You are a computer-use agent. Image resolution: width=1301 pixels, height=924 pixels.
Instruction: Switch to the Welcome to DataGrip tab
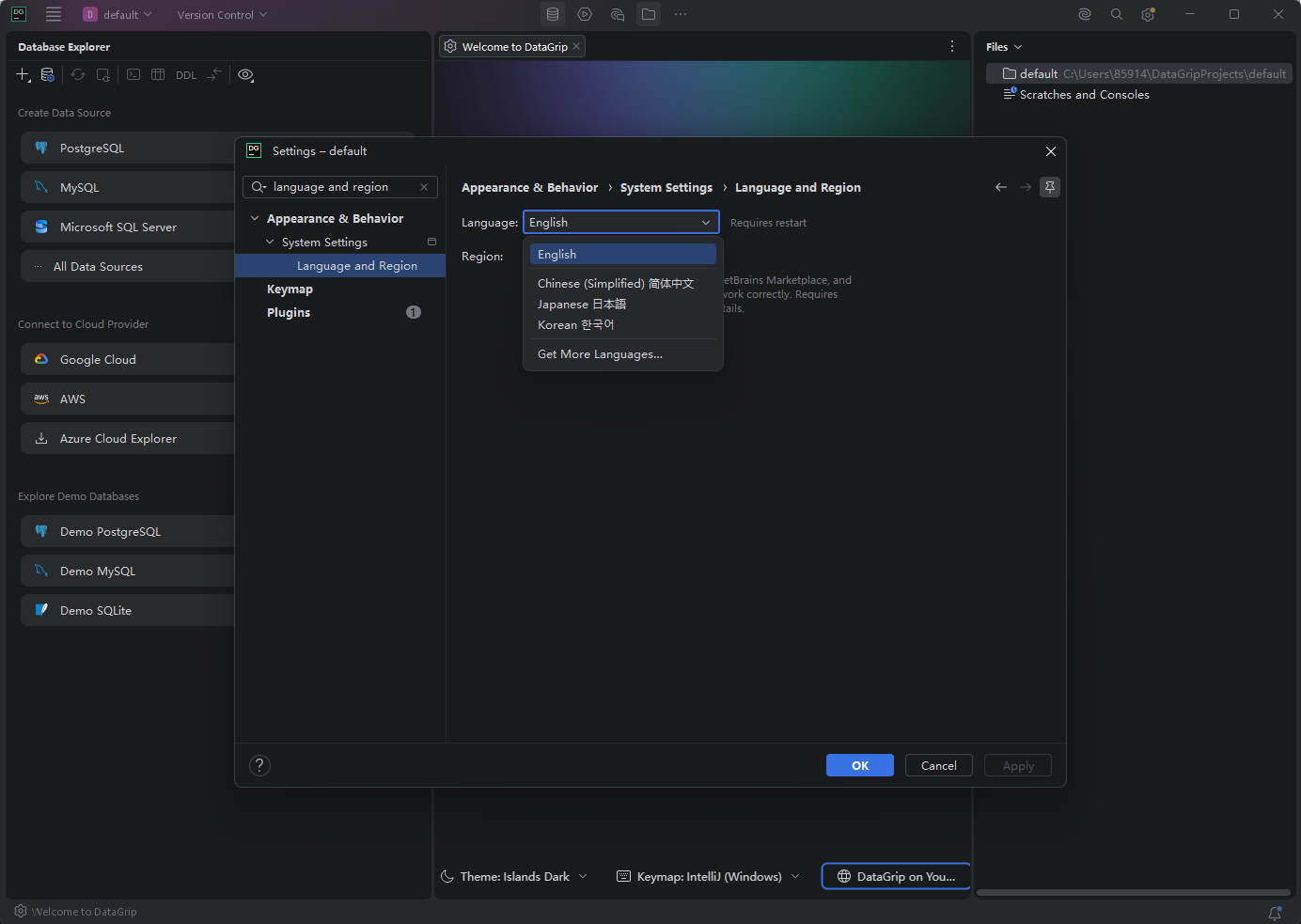[x=512, y=46]
